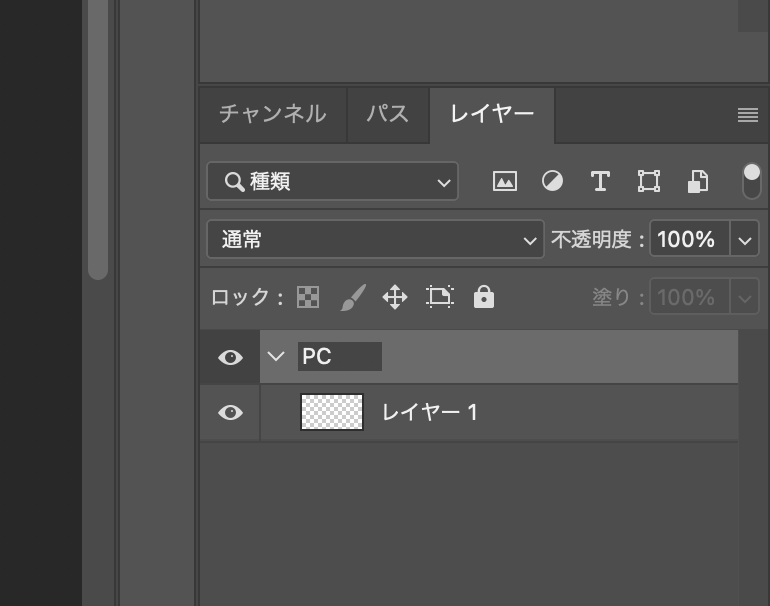Filter layers by pixel layer icon
This screenshot has height=606, width=770.
(505, 181)
